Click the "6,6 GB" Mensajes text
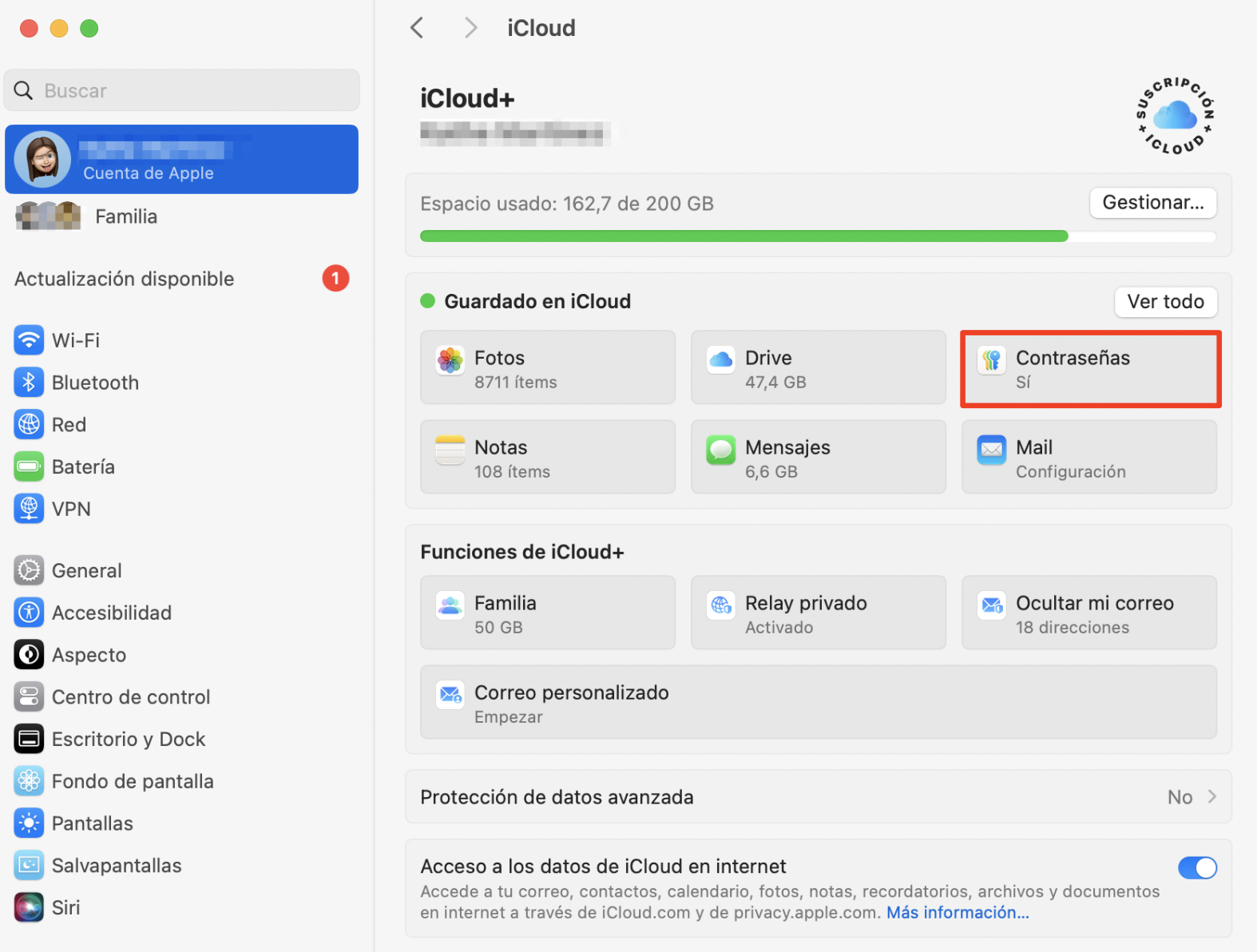Screen dimensions: 1257x952 tap(771, 472)
